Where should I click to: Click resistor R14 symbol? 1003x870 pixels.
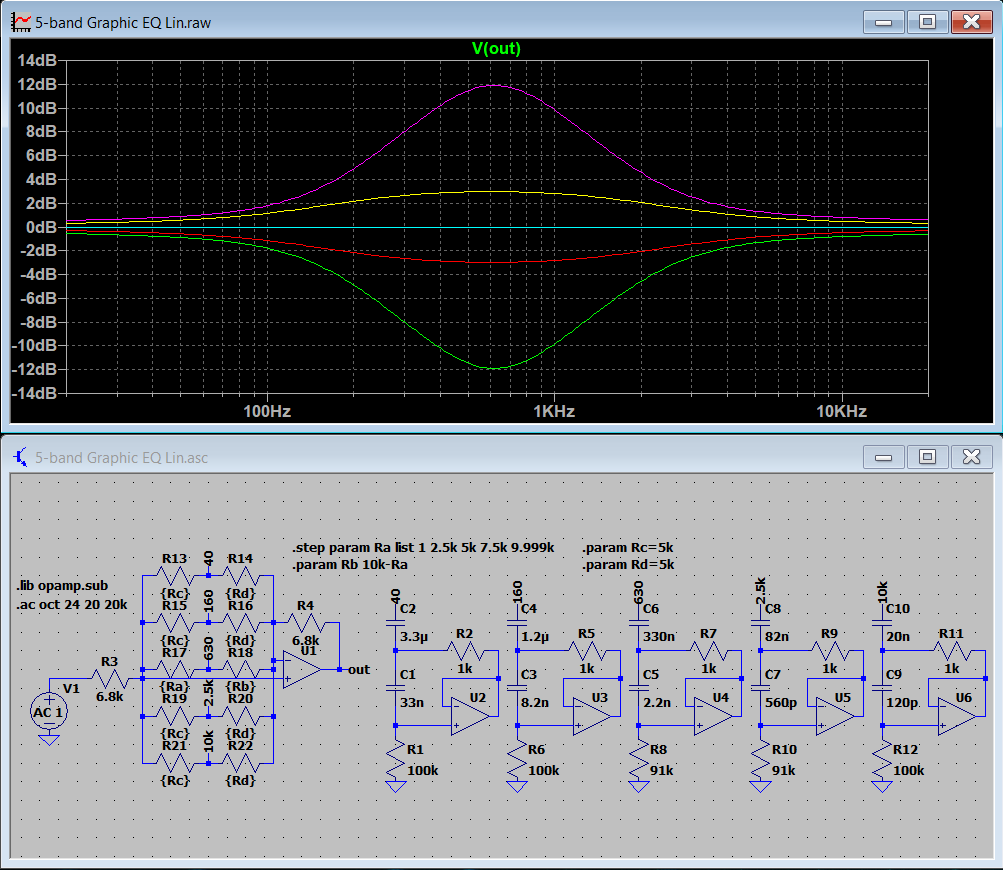pos(241,576)
